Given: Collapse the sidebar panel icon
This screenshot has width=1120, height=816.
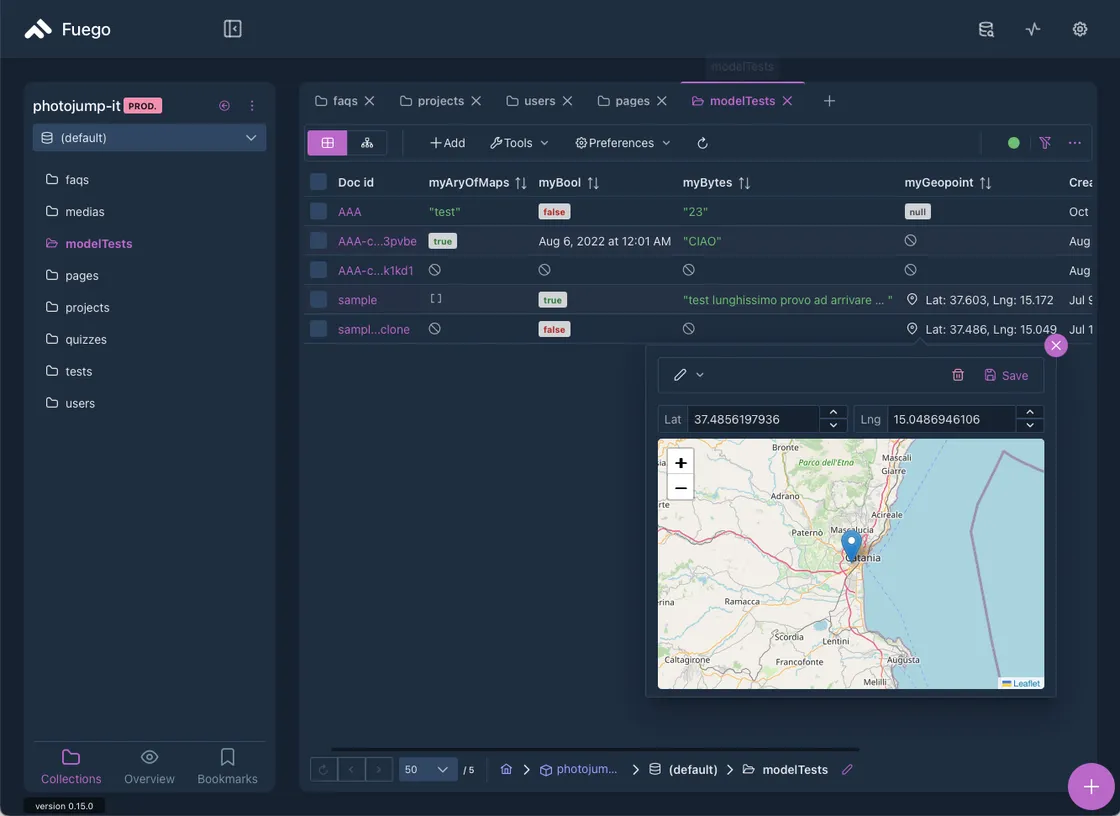Looking at the screenshot, I should click(232, 29).
